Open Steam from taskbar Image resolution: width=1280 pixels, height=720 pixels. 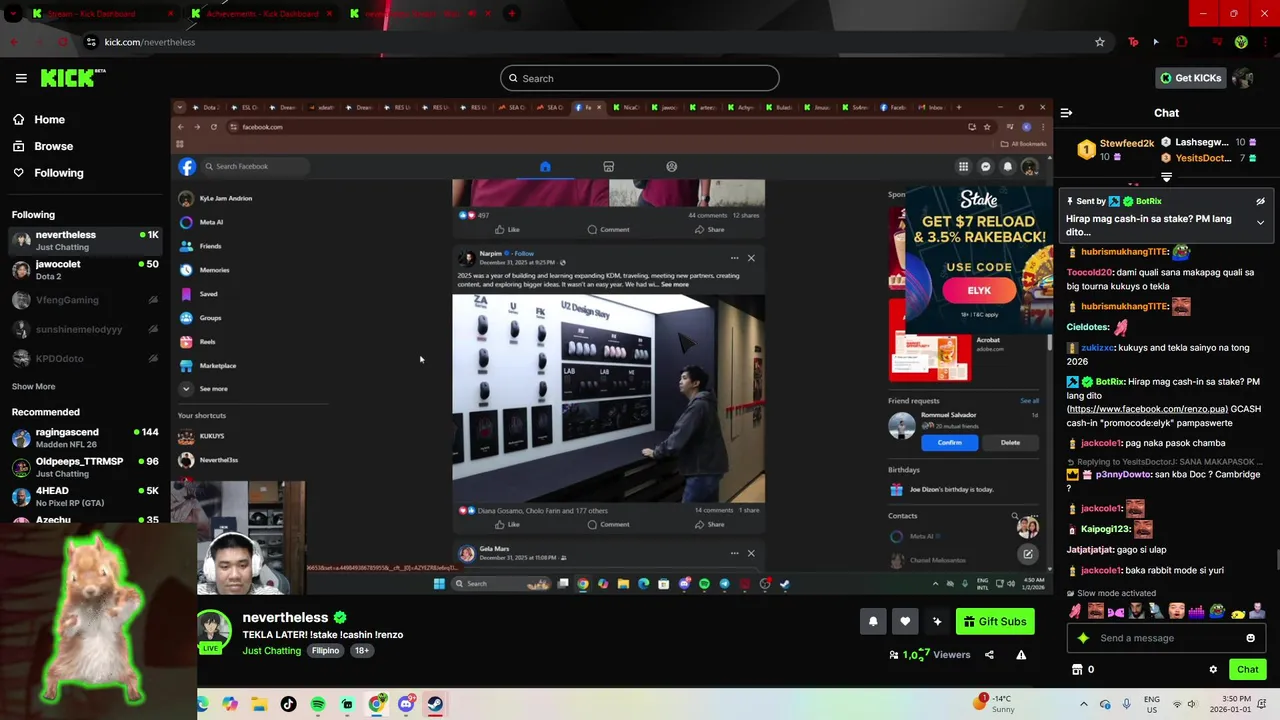434,704
